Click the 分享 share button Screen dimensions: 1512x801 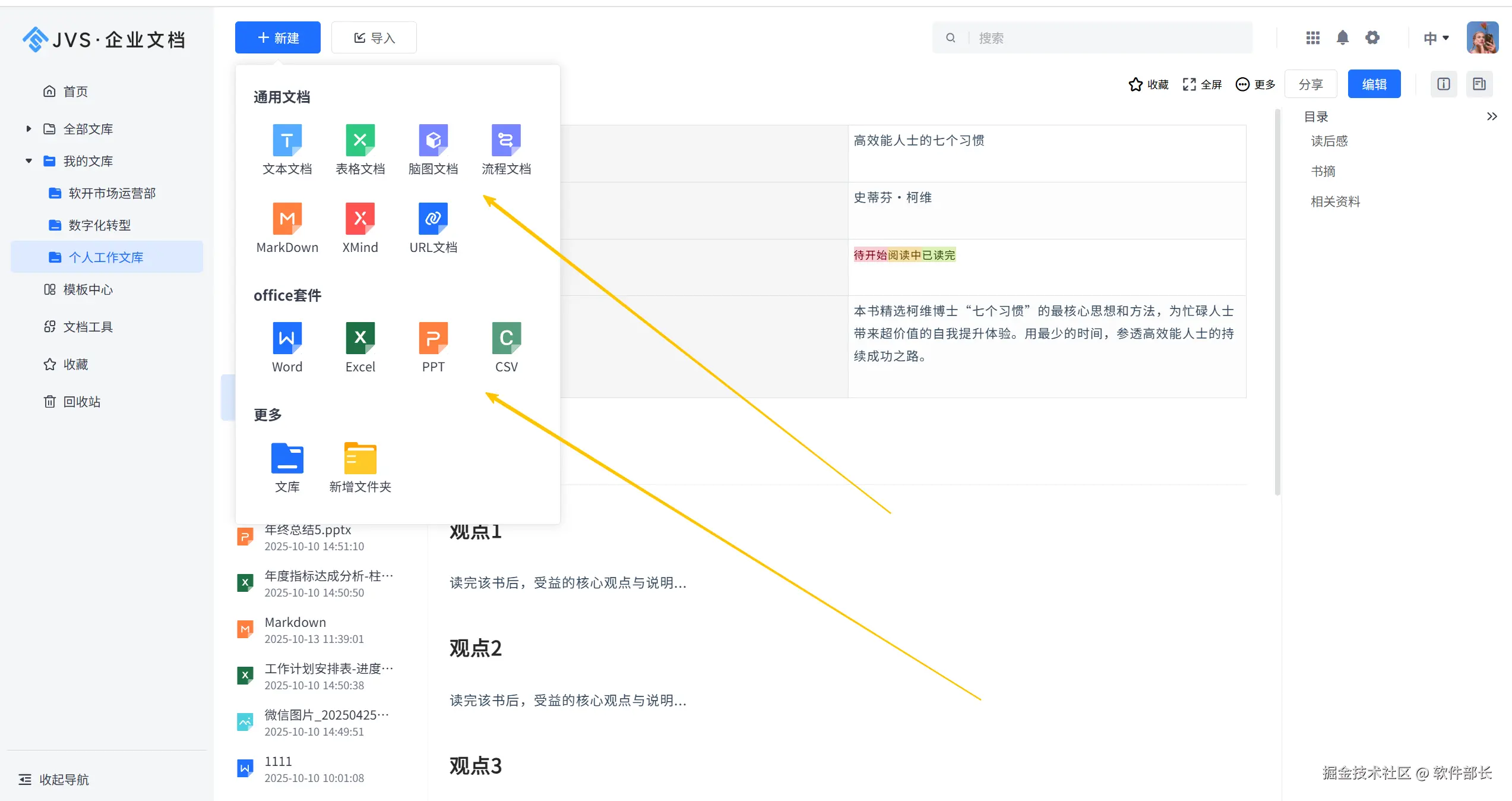coord(1310,84)
